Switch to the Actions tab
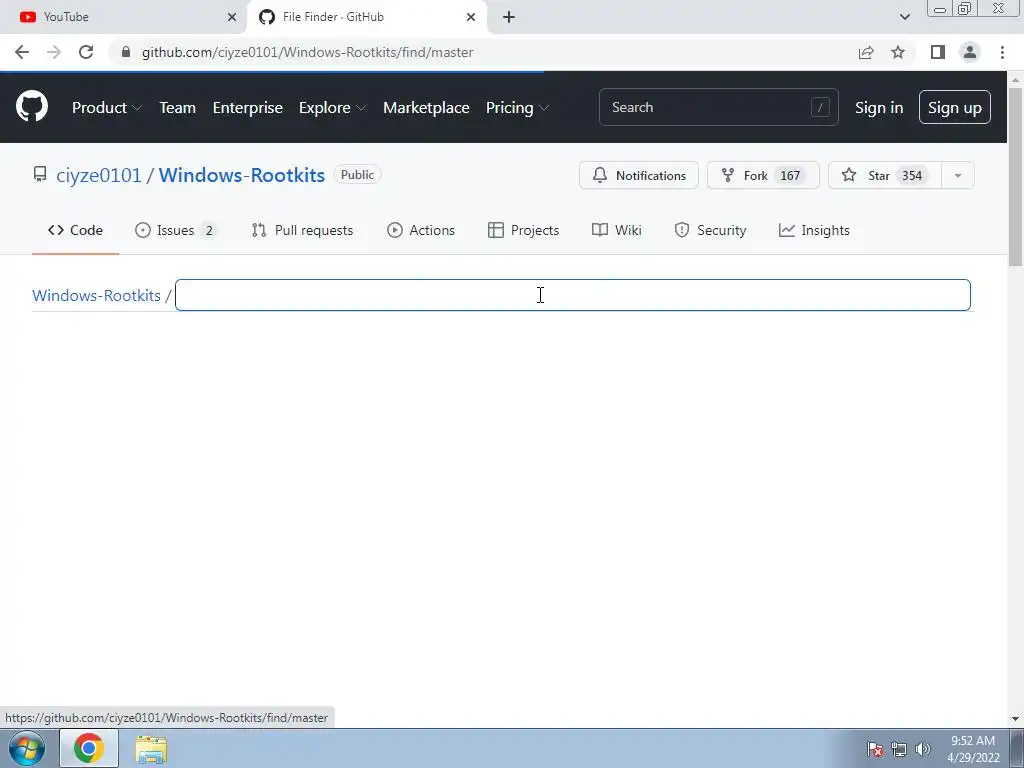1024x768 pixels. click(421, 231)
